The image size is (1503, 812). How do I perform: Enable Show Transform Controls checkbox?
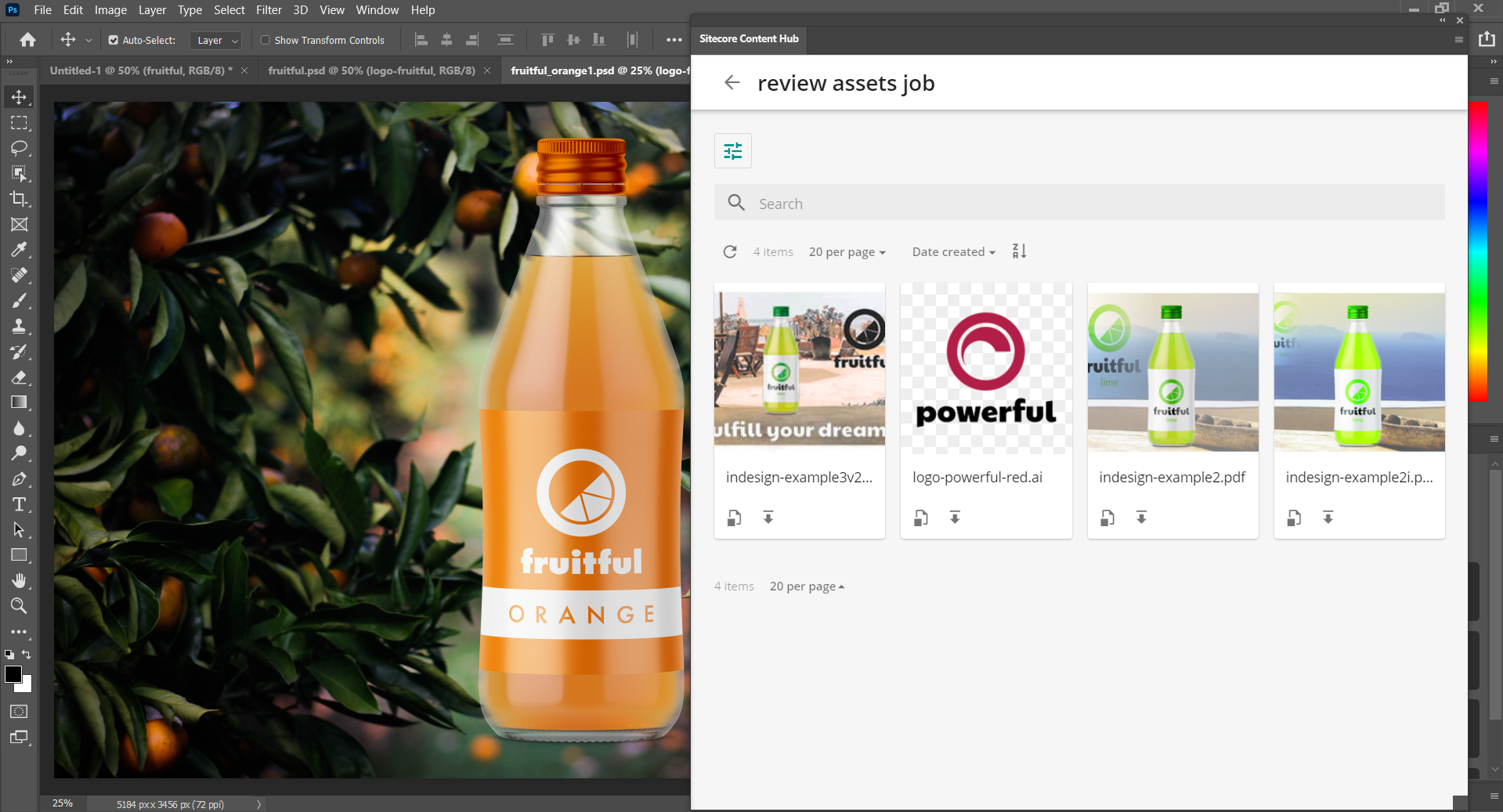(266, 40)
